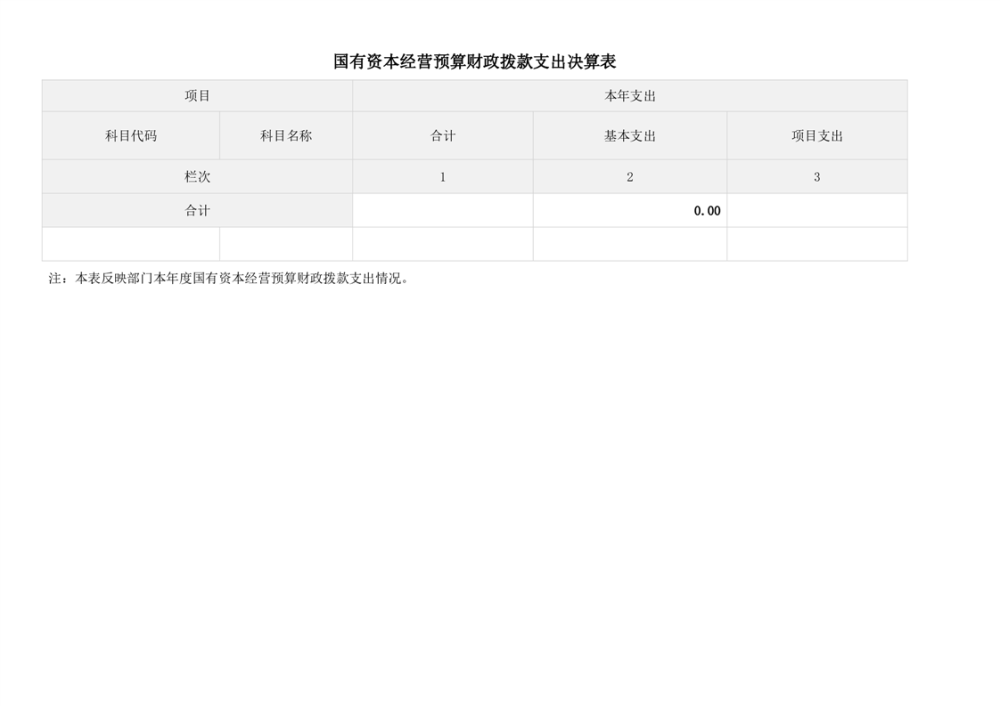Click the table title 国有资本经营预算财政拨款支出决算表
1000x706 pixels.
(x=475, y=62)
